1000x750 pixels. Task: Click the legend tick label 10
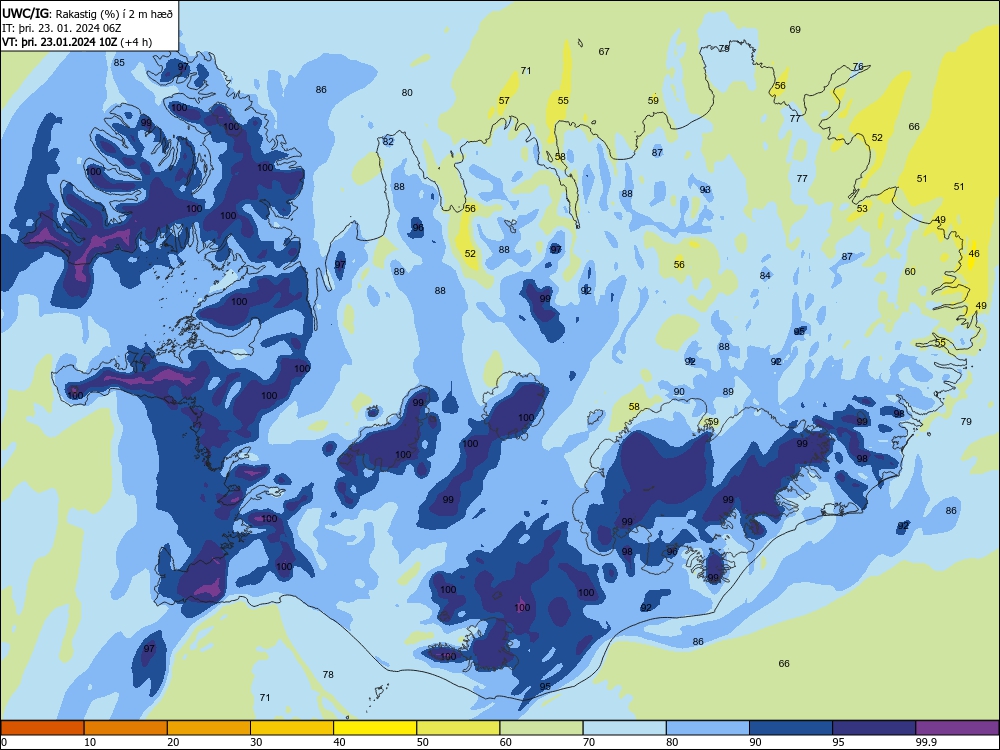click(90, 742)
